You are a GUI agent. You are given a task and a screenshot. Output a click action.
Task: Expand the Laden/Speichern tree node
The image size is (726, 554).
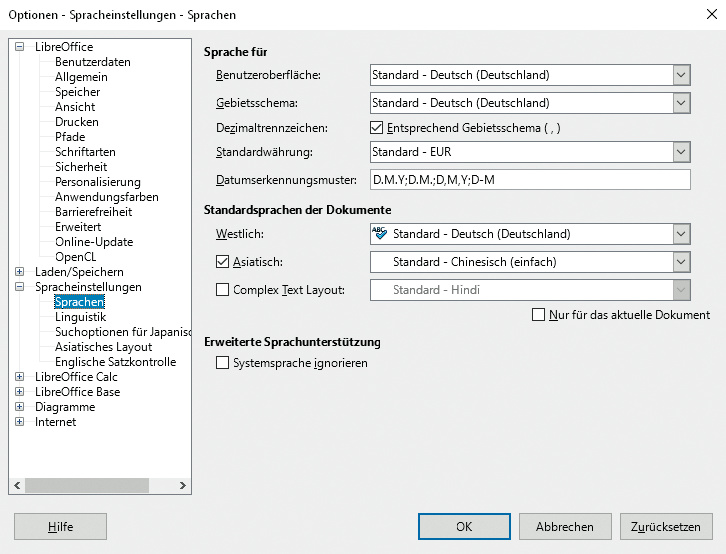tap(19, 272)
